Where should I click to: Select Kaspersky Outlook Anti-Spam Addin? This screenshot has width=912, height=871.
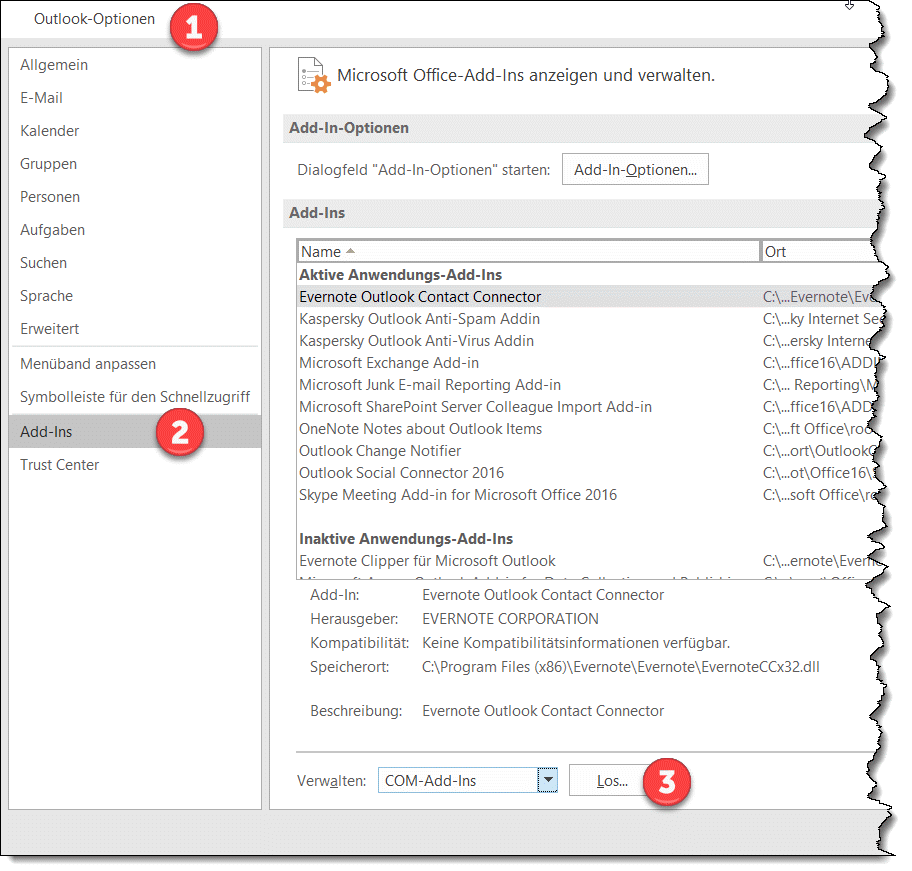click(x=587, y=319)
